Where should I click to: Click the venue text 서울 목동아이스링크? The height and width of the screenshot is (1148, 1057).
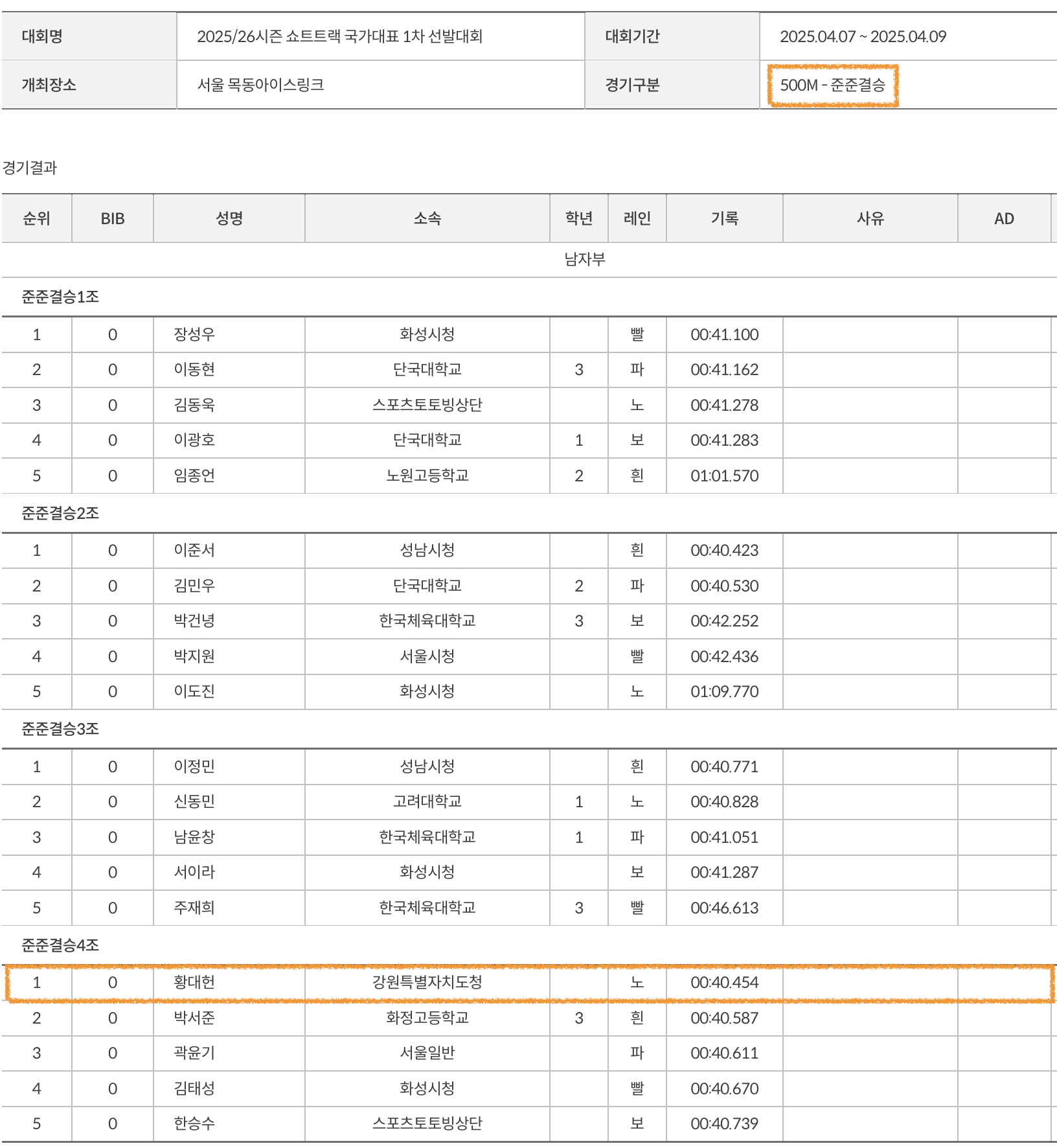pyautogui.click(x=260, y=85)
